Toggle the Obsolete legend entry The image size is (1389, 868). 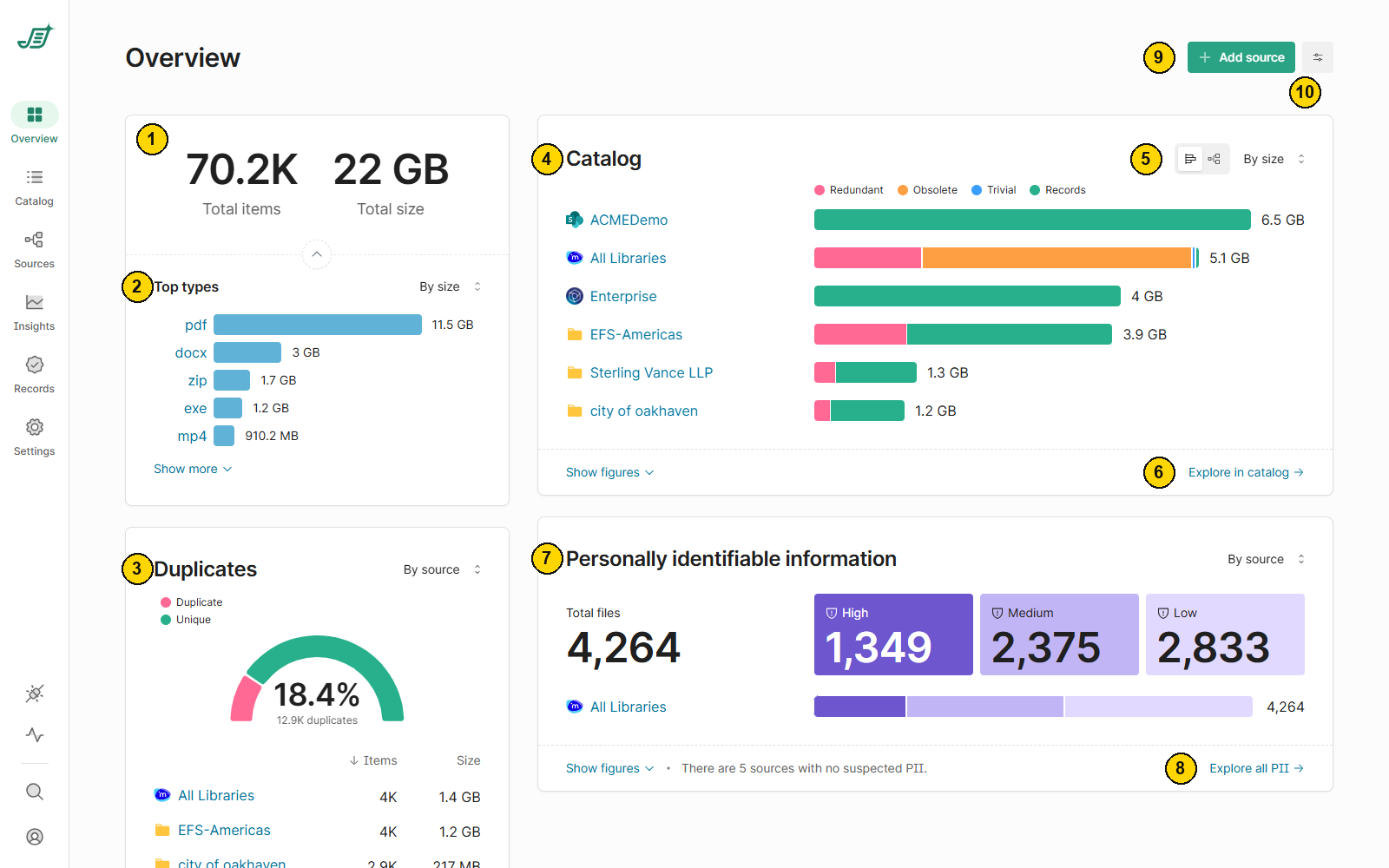927,190
